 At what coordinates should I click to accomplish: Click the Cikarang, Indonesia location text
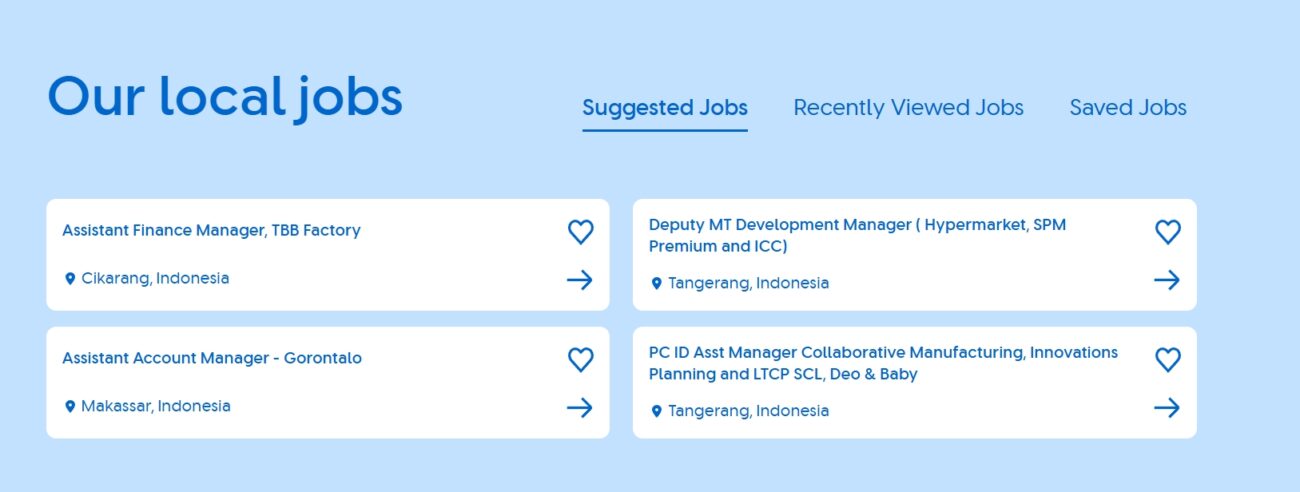155,279
